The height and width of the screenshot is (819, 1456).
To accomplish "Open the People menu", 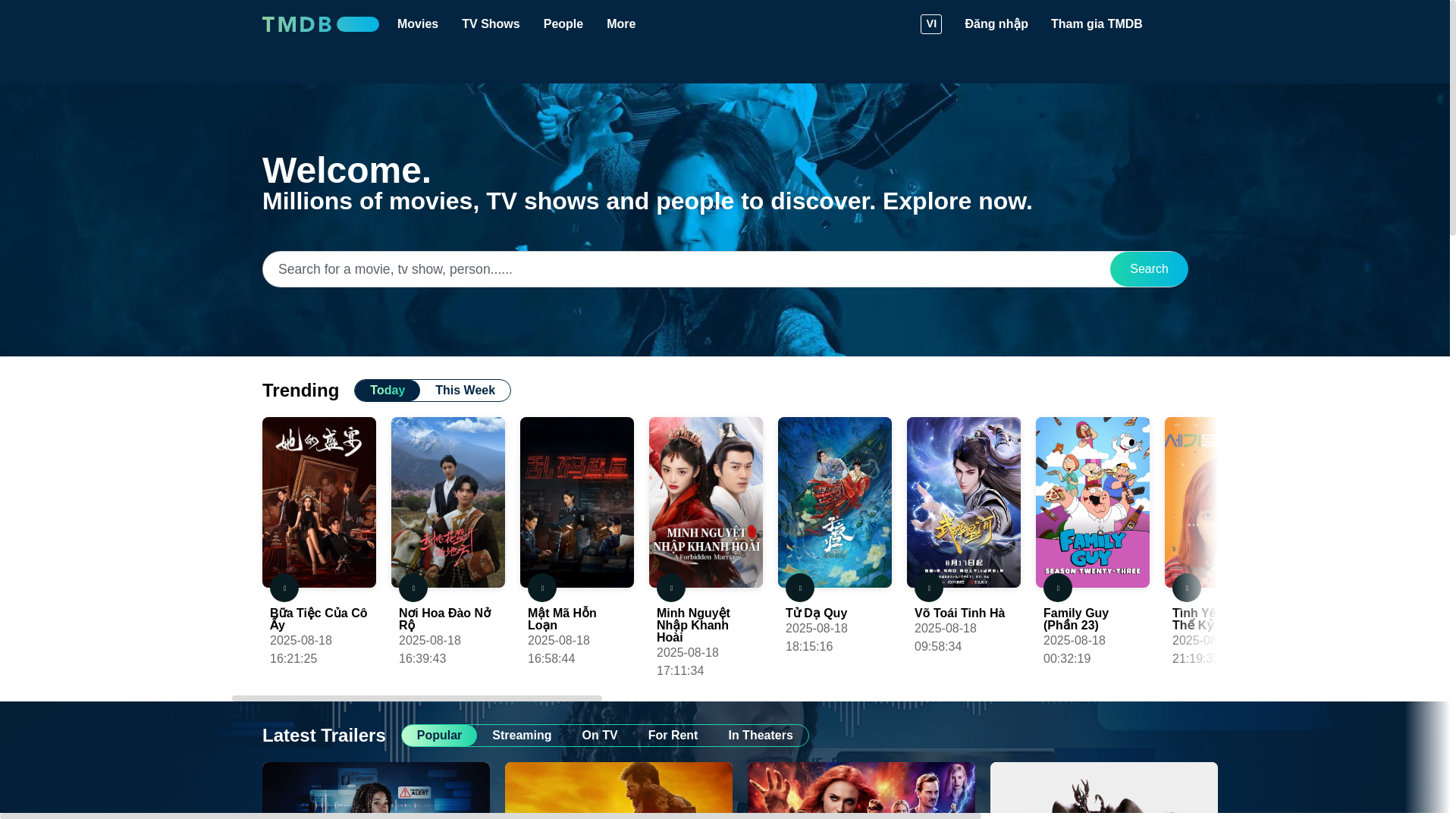I will tap(563, 24).
